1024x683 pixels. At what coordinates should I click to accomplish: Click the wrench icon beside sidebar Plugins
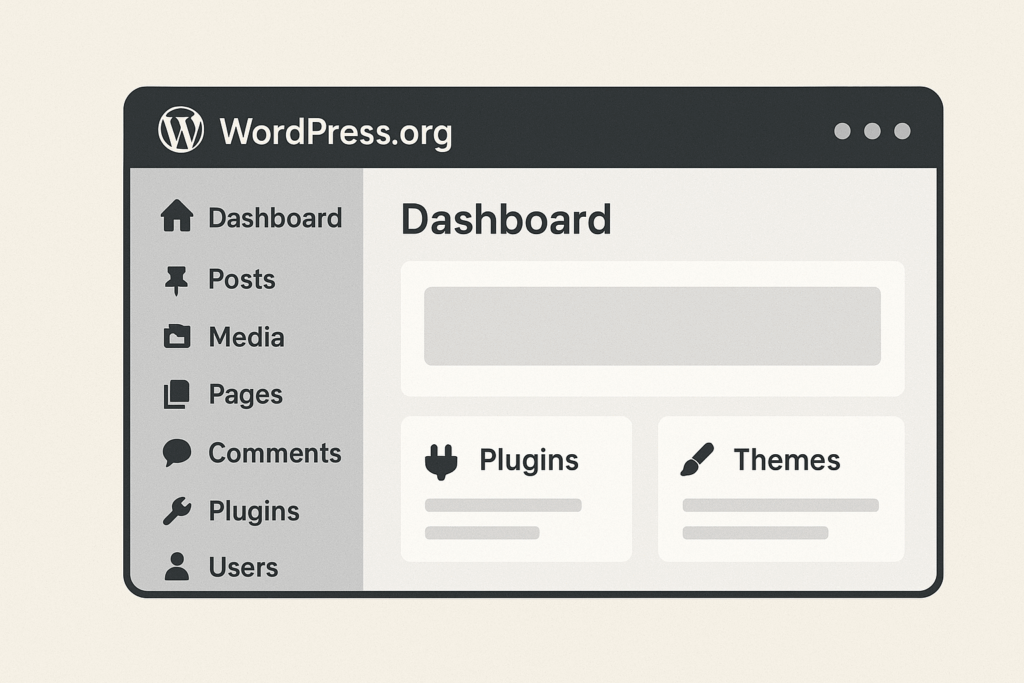(x=176, y=512)
